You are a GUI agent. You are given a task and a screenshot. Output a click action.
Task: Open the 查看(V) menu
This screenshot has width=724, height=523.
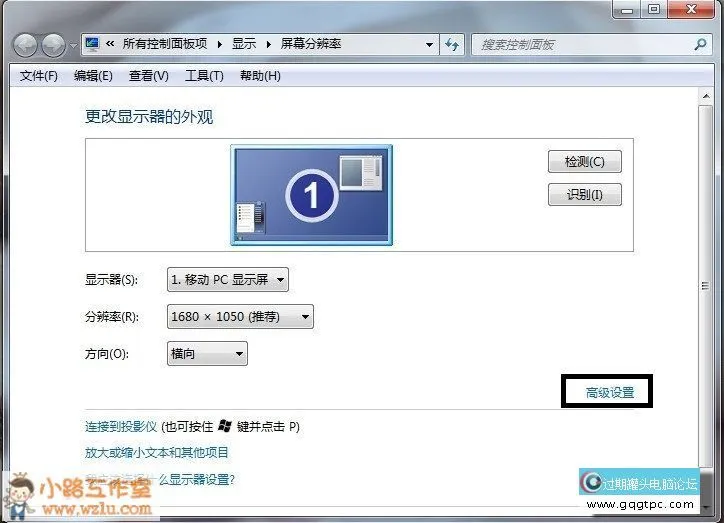149,76
